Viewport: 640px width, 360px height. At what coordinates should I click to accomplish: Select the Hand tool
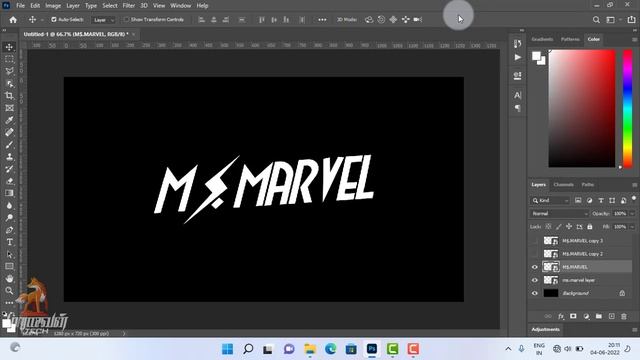pos(9,279)
